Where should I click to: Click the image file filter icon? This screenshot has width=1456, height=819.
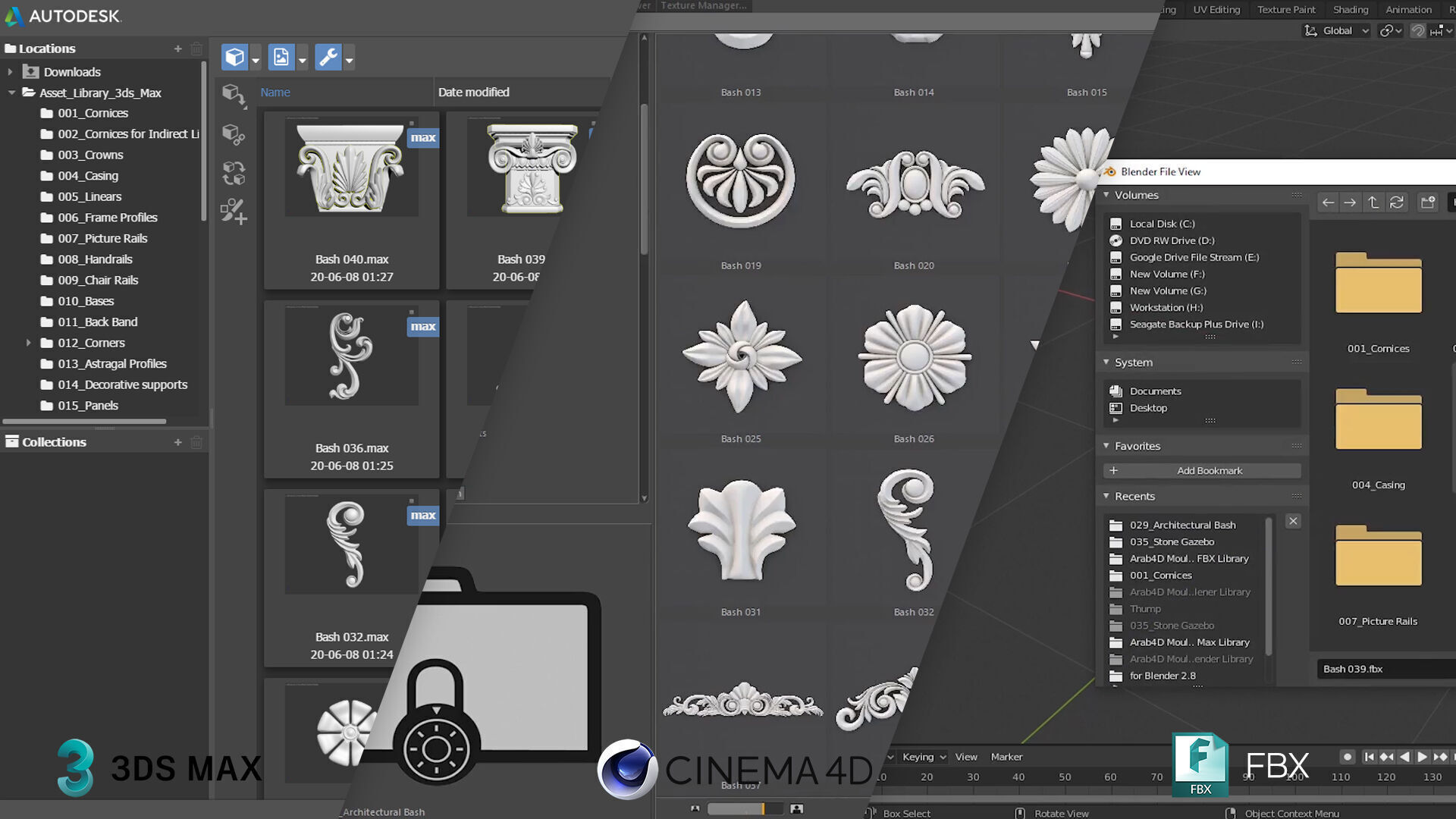tap(281, 58)
